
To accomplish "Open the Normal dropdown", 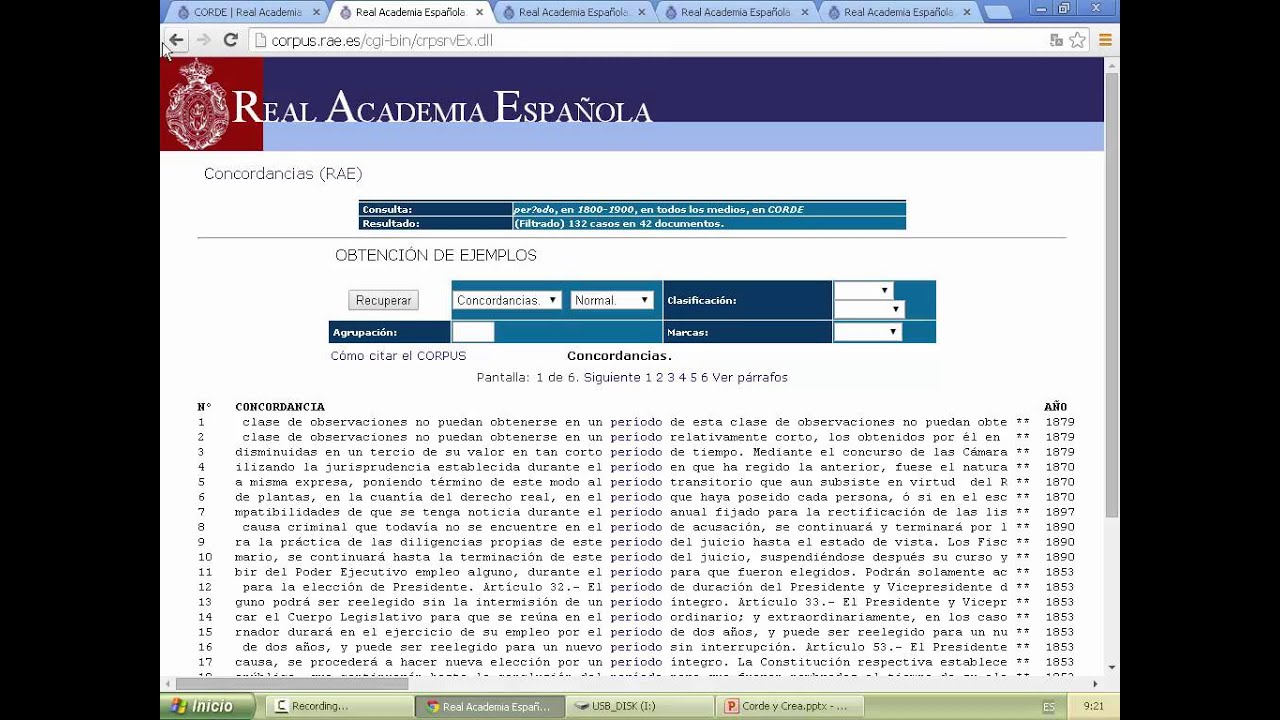I will pos(612,300).
